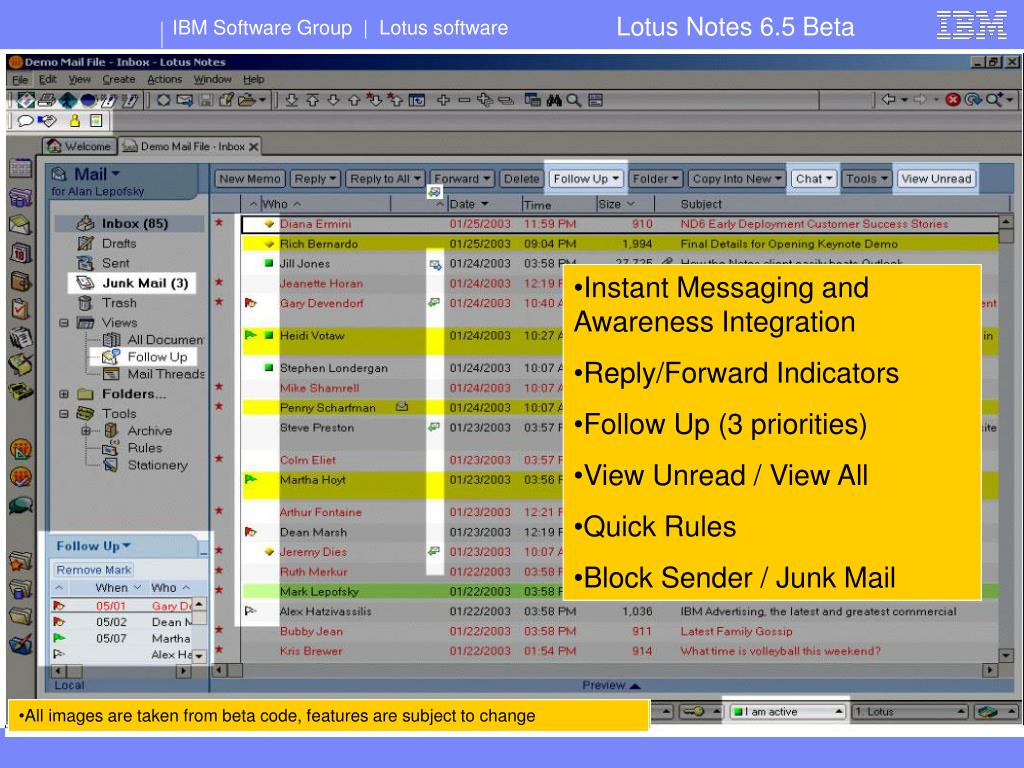Click the binoculars find icon
Screen dimensions: 1024x768
tap(554, 100)
